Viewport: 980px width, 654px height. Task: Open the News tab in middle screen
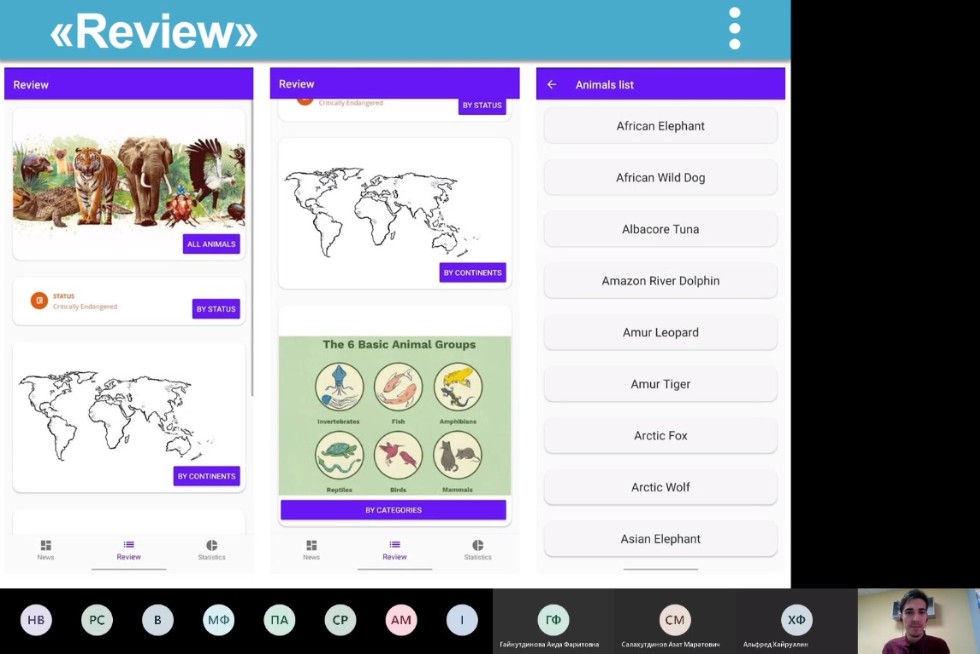pos(311,550)
